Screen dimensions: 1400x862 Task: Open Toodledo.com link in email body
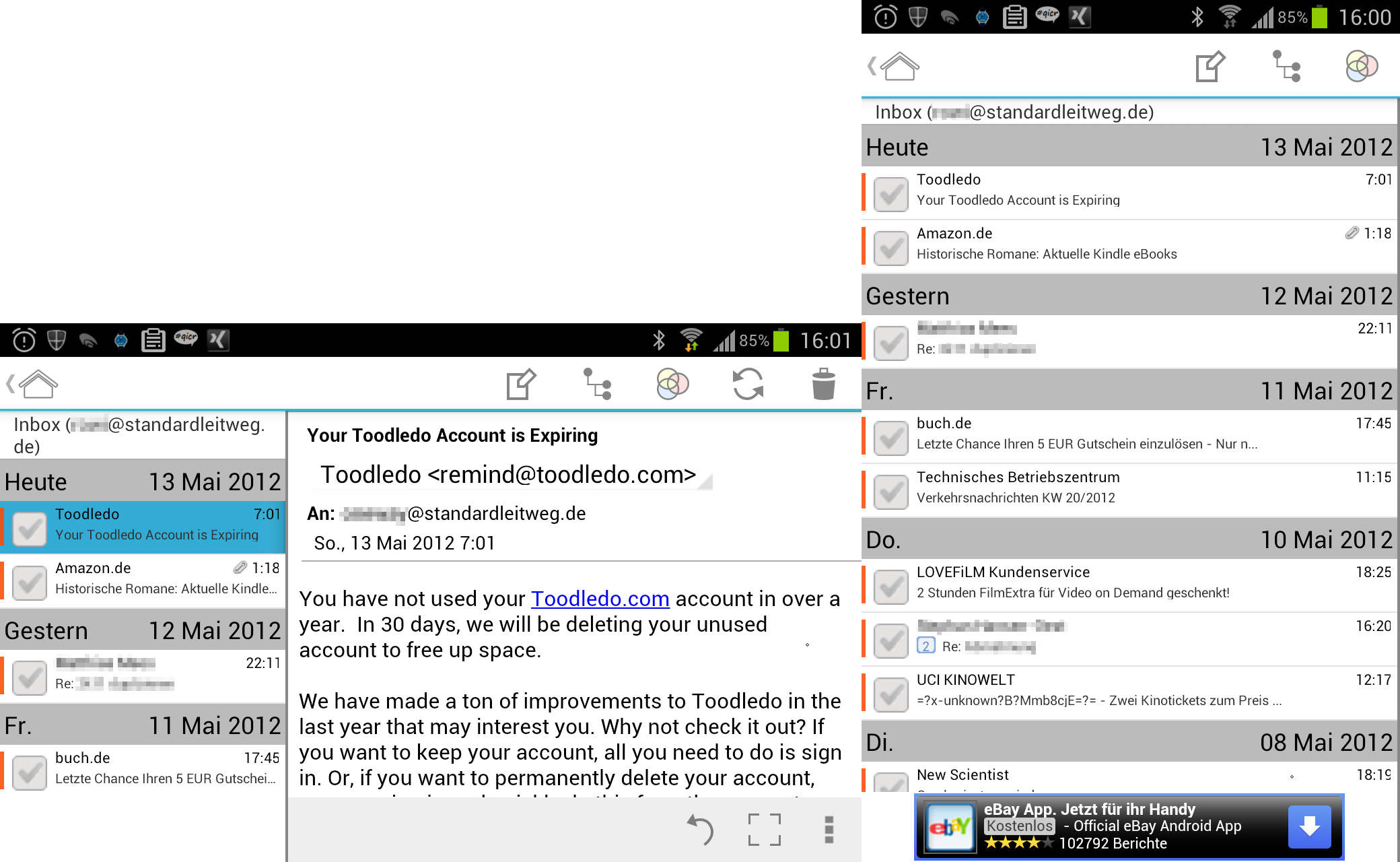pos(600,599)
